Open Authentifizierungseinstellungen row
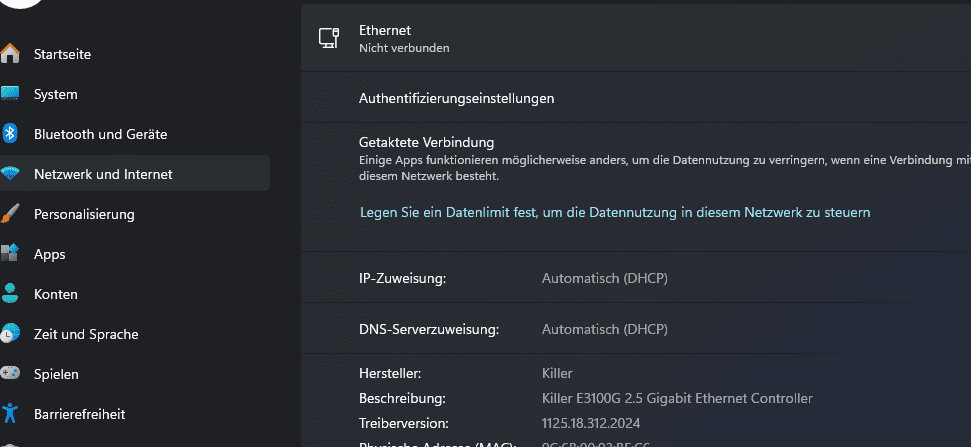The width and height of the screenshot is (971, 447). click(x=456, y=98)
